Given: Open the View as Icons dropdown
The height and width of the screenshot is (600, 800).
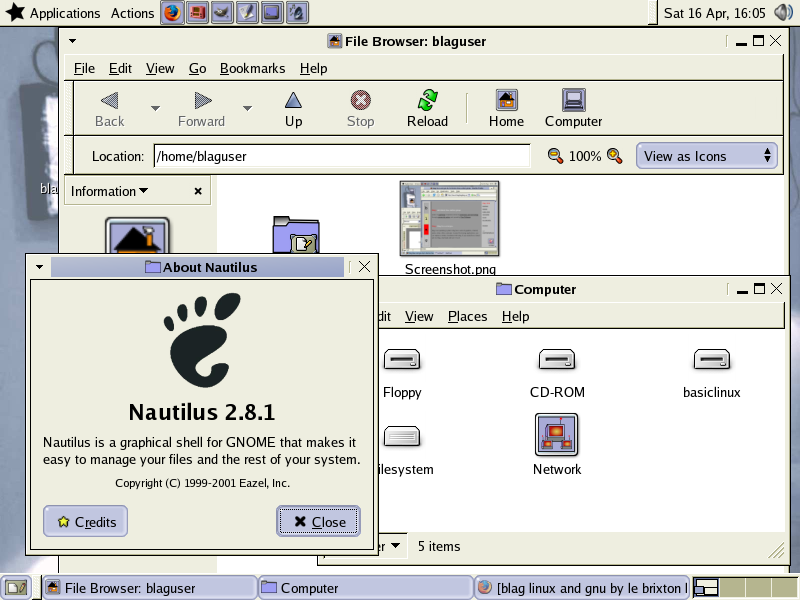Looking at the screenshot, I should (707, 156).
